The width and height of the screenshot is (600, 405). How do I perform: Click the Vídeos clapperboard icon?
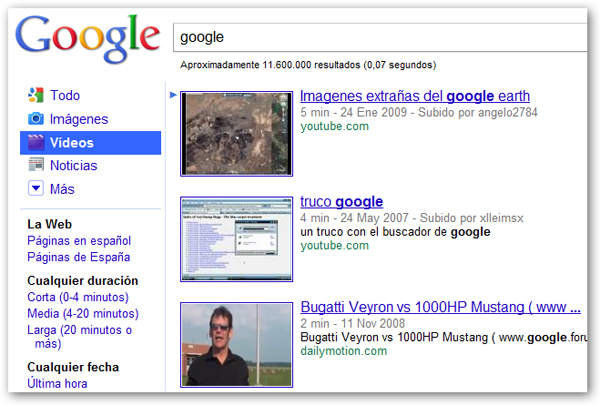click(36, 142)
